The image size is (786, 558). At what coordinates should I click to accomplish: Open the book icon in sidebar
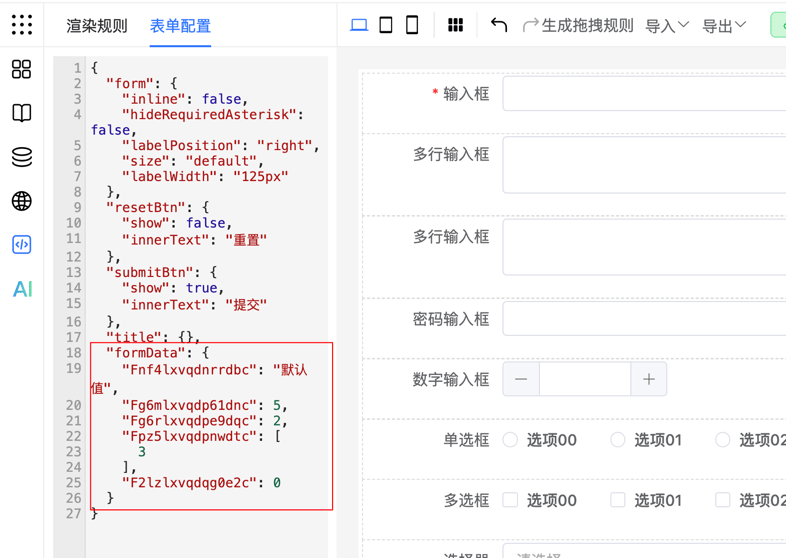[22, 113]
